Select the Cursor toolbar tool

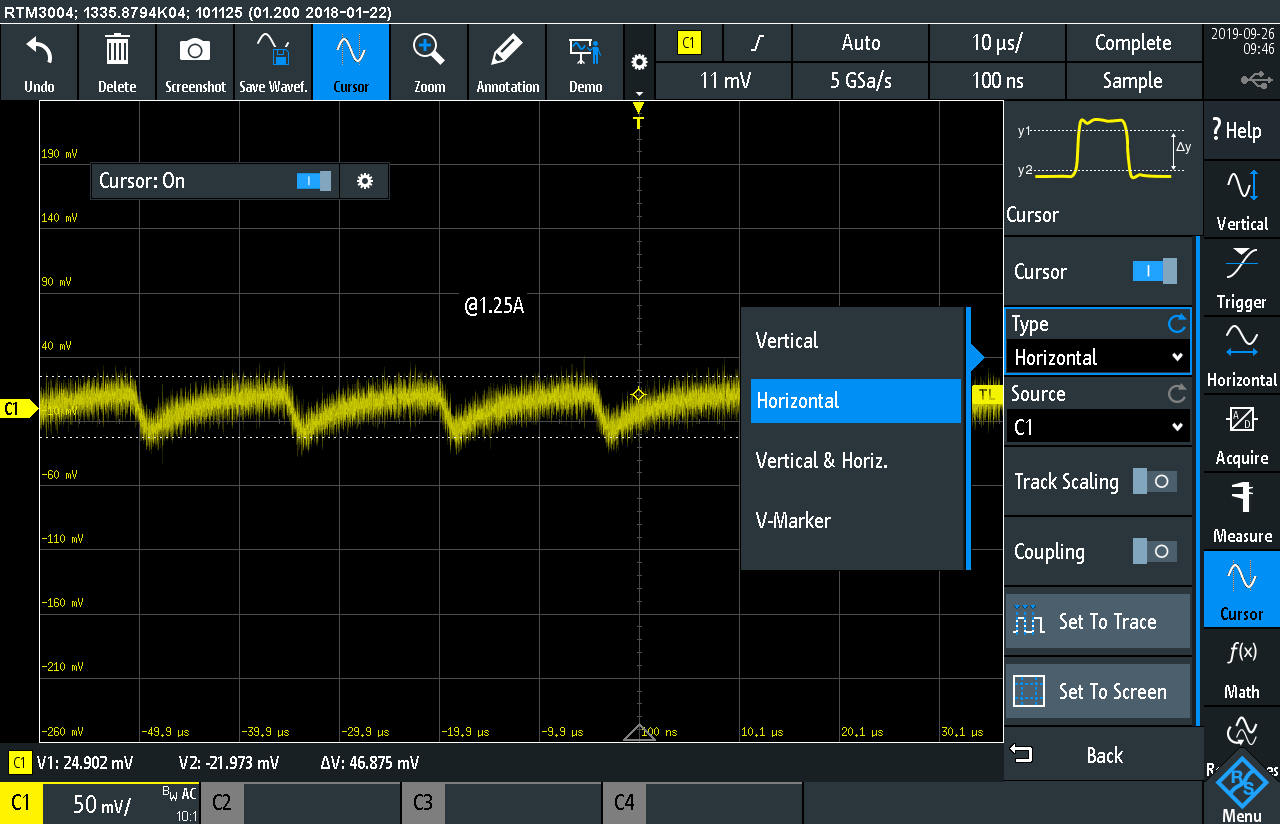(x=351, y=62)
